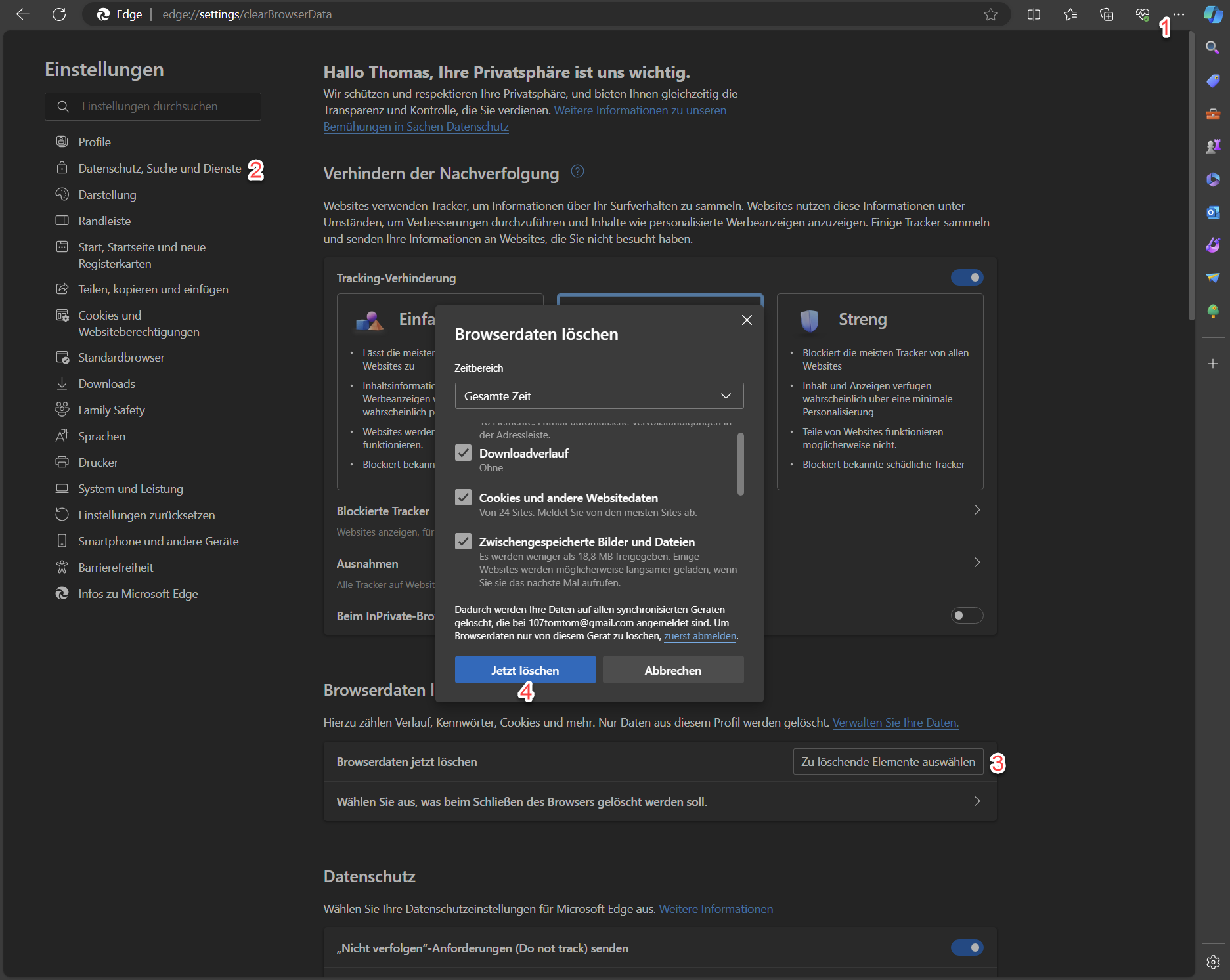Open split screen icon in toolbar
The height and width of the screenshot is (980, 1230).
pos(1034,14)
